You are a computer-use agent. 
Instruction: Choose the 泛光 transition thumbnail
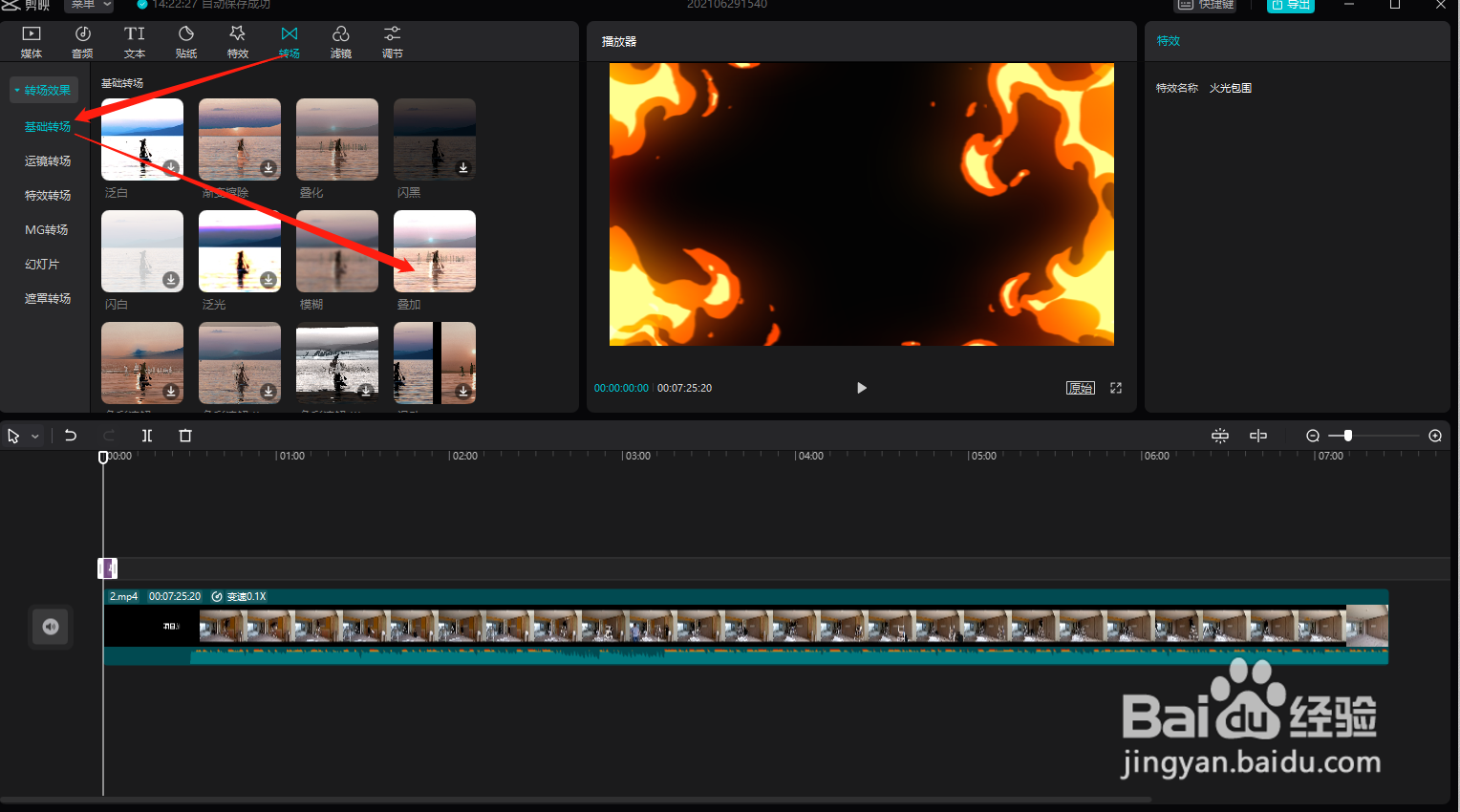click(x=240, y=251)
